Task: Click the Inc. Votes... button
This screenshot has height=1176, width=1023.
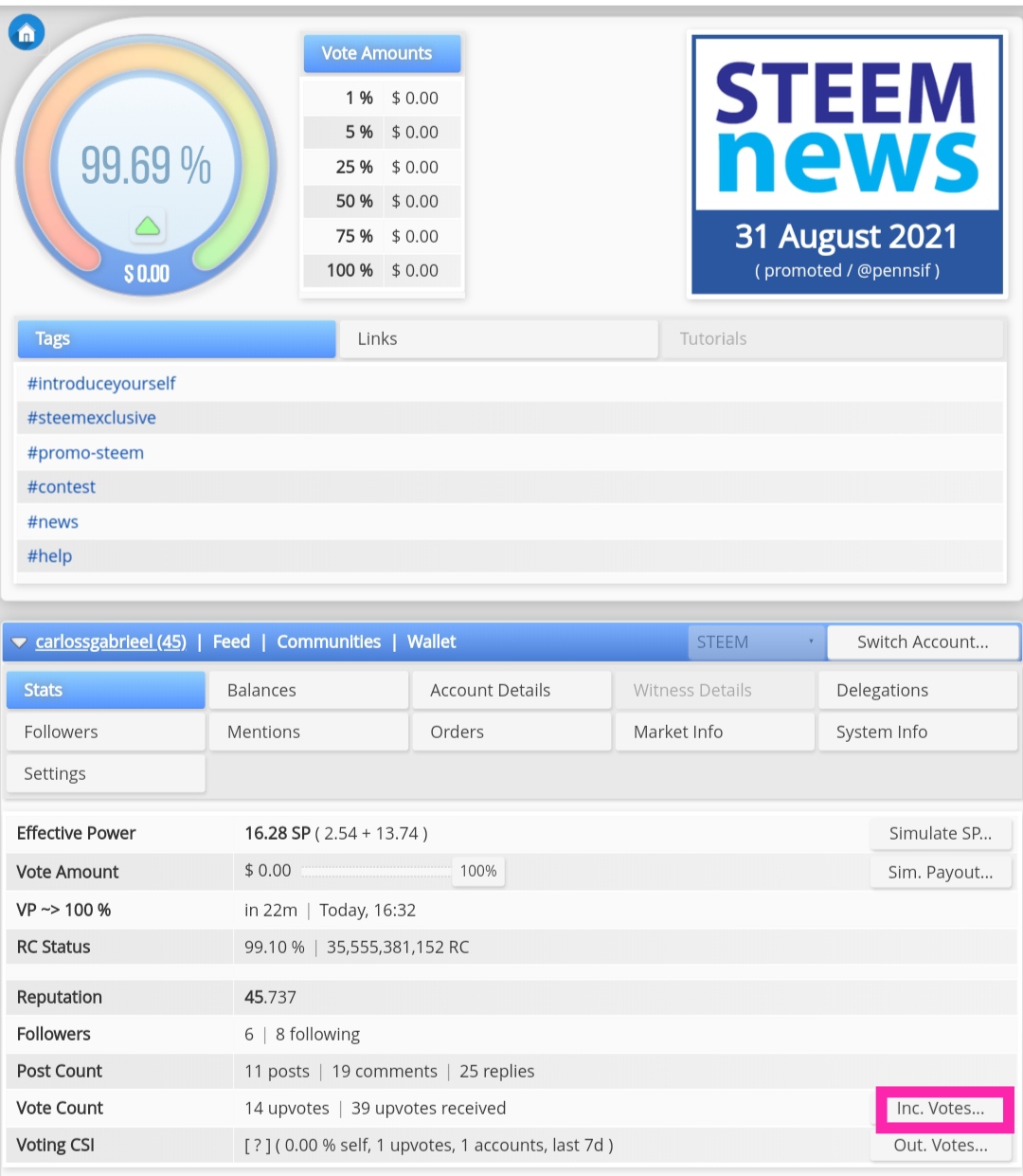Action: 941,1109
